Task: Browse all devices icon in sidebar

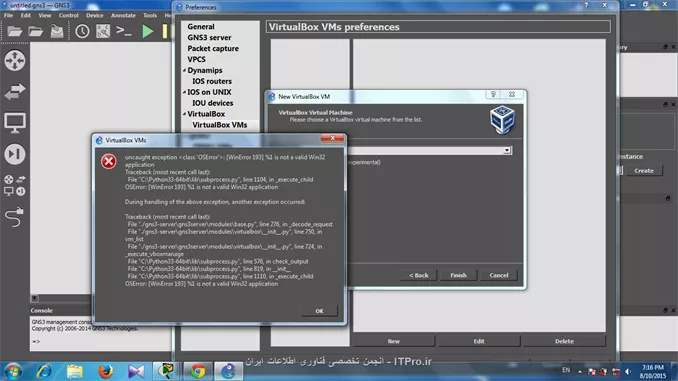Action: pyautogui.click(x=15, y=185)
